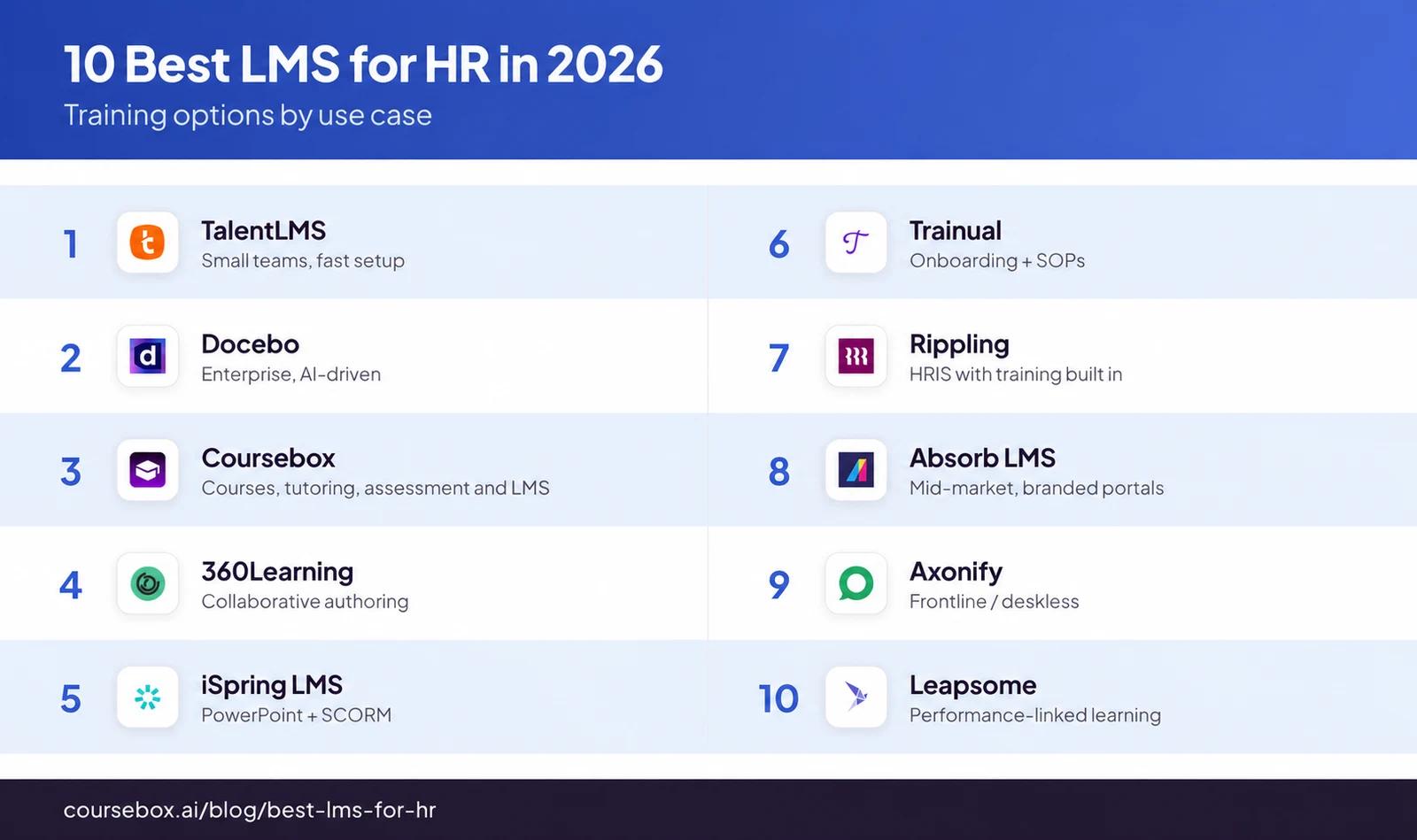Click 'Small teams, fast setup' description

coord(303,261)
